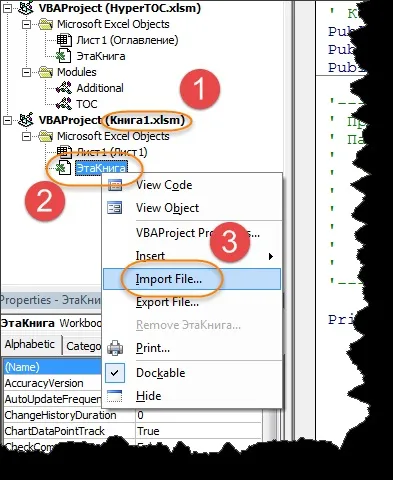Click the View Code menu icon

pos(115,185)
